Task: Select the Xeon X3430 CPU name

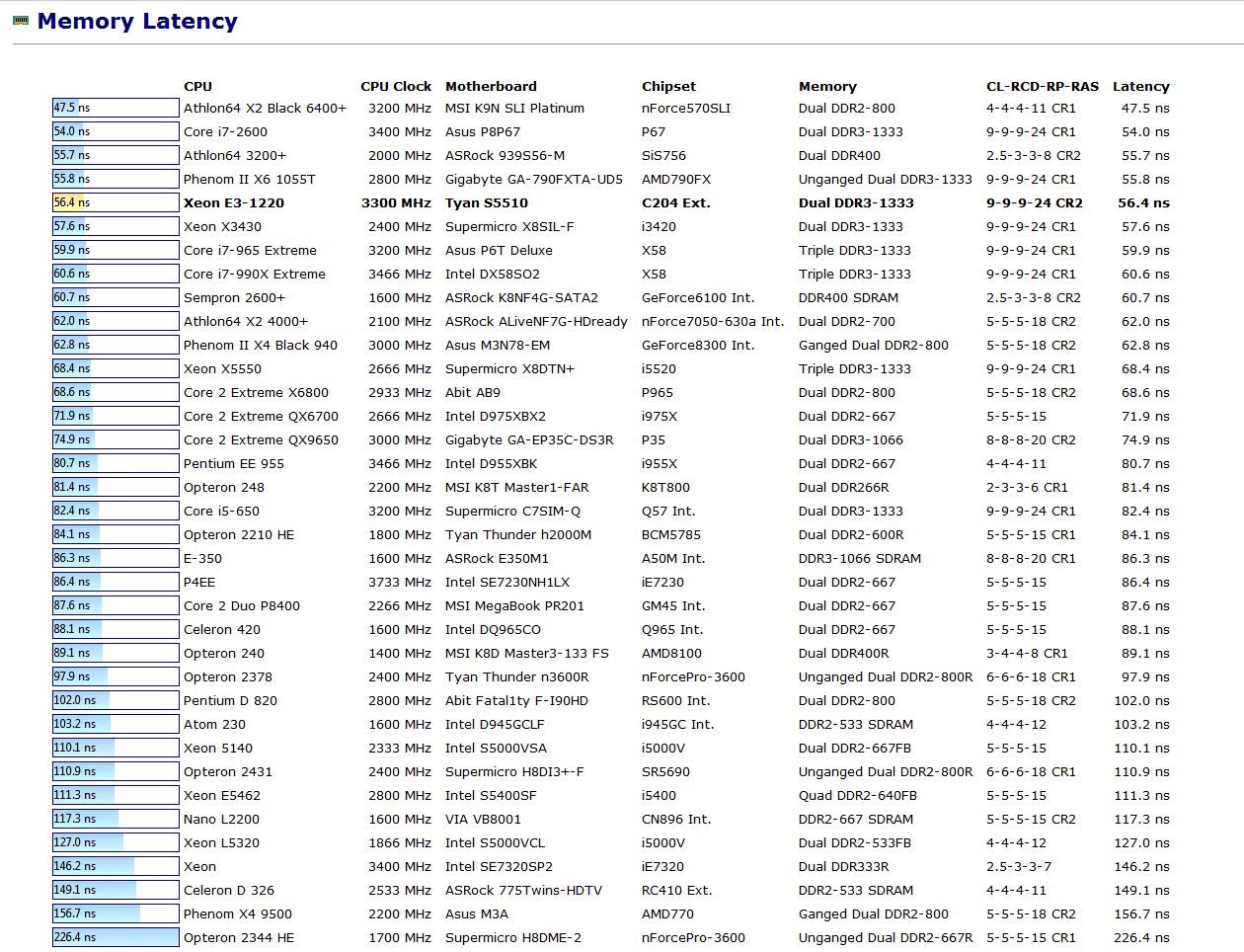Action: pyautogui.click(x=222, y=226)
